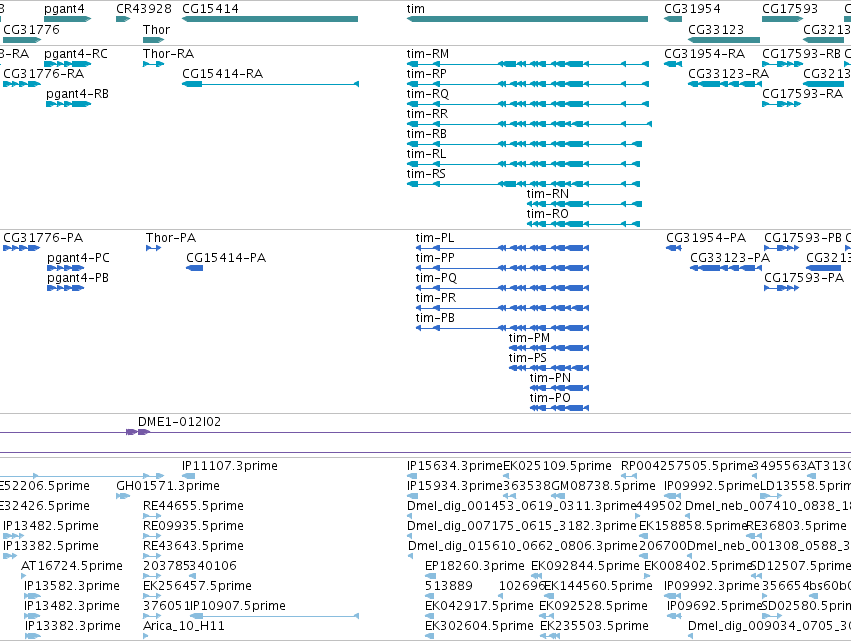851x641 pixels.
Task: Select the tim gene bar
Action: click(527, 19)
